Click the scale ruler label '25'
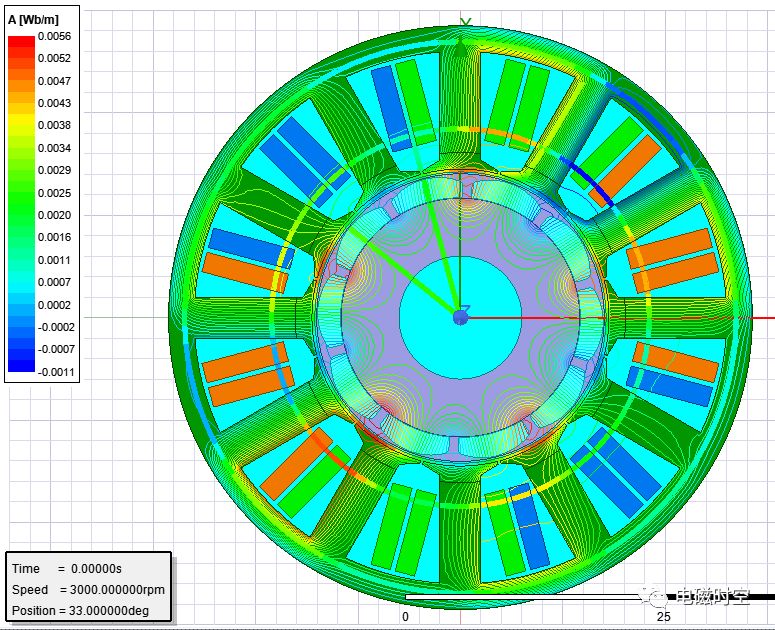The height and width of the screenshot is (630, 775). tap(663, 617)
